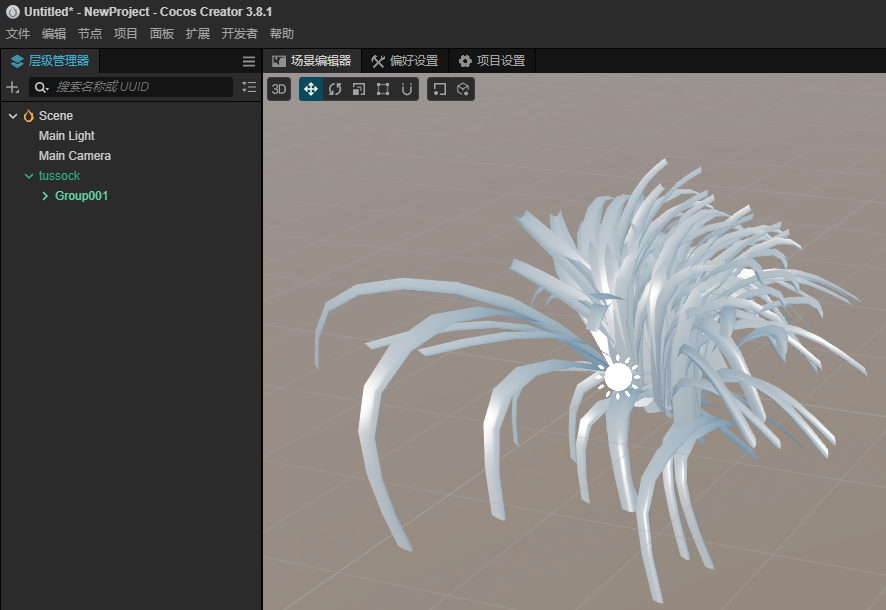Open the search type filter magnifier
Screen dimensions: 886x610
(x=41, y=87)
